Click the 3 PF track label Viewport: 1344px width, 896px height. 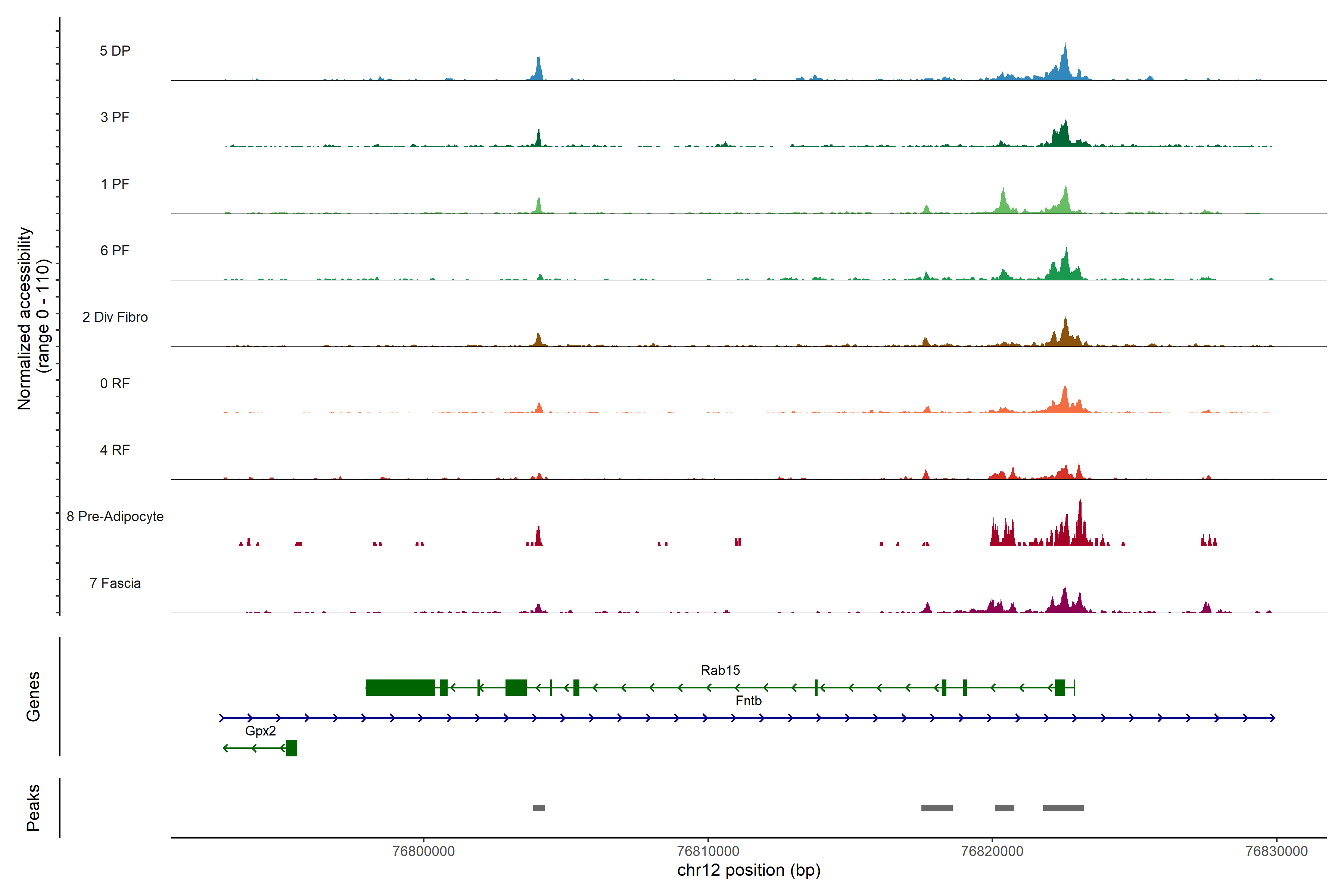pos(115,117)
